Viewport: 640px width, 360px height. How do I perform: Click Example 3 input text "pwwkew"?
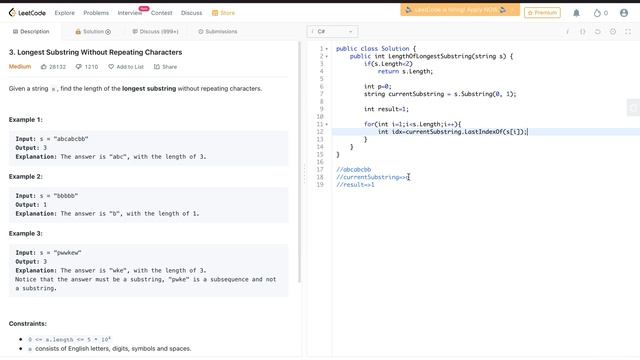pos(67,253)
